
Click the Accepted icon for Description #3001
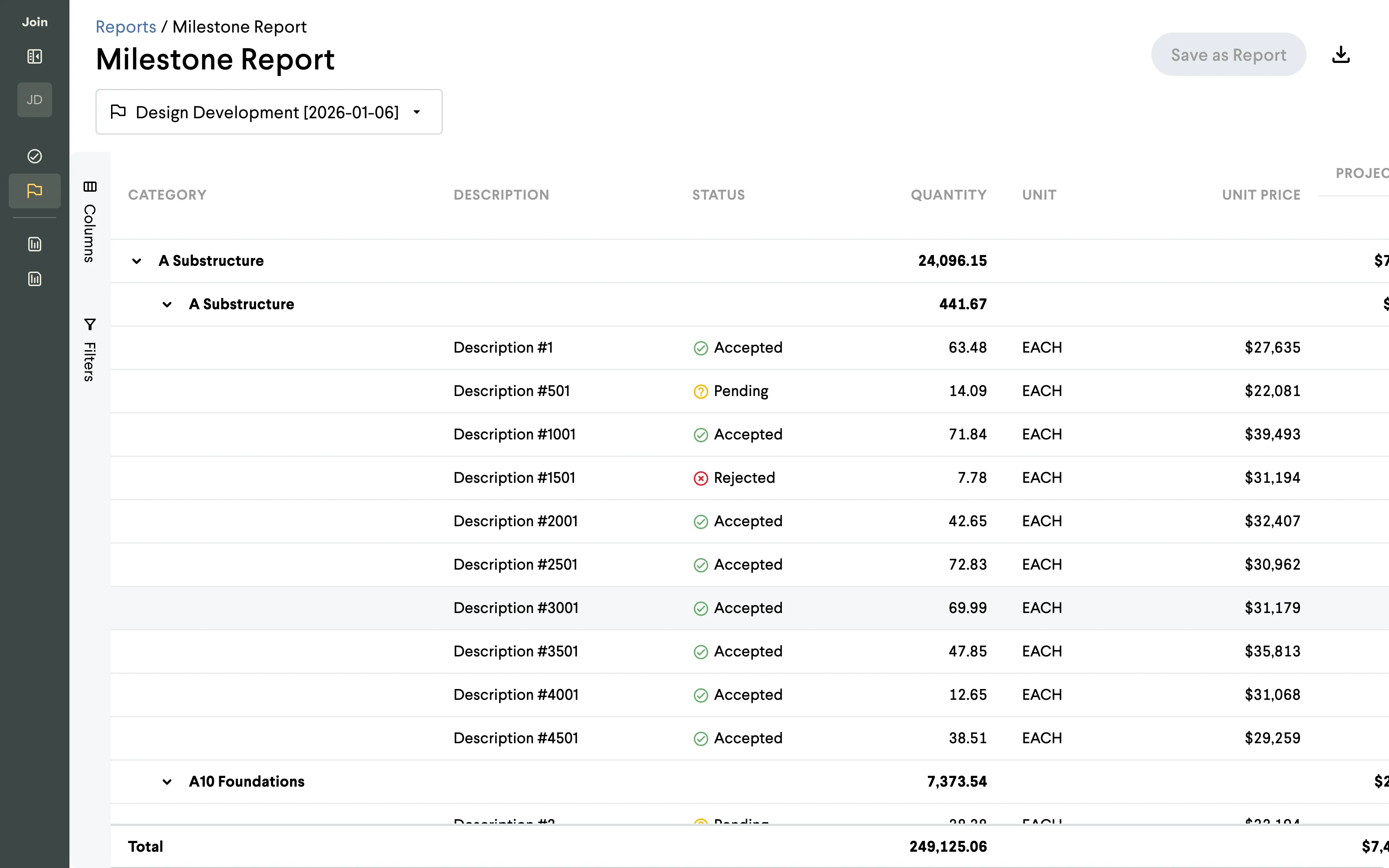(701, 609)
